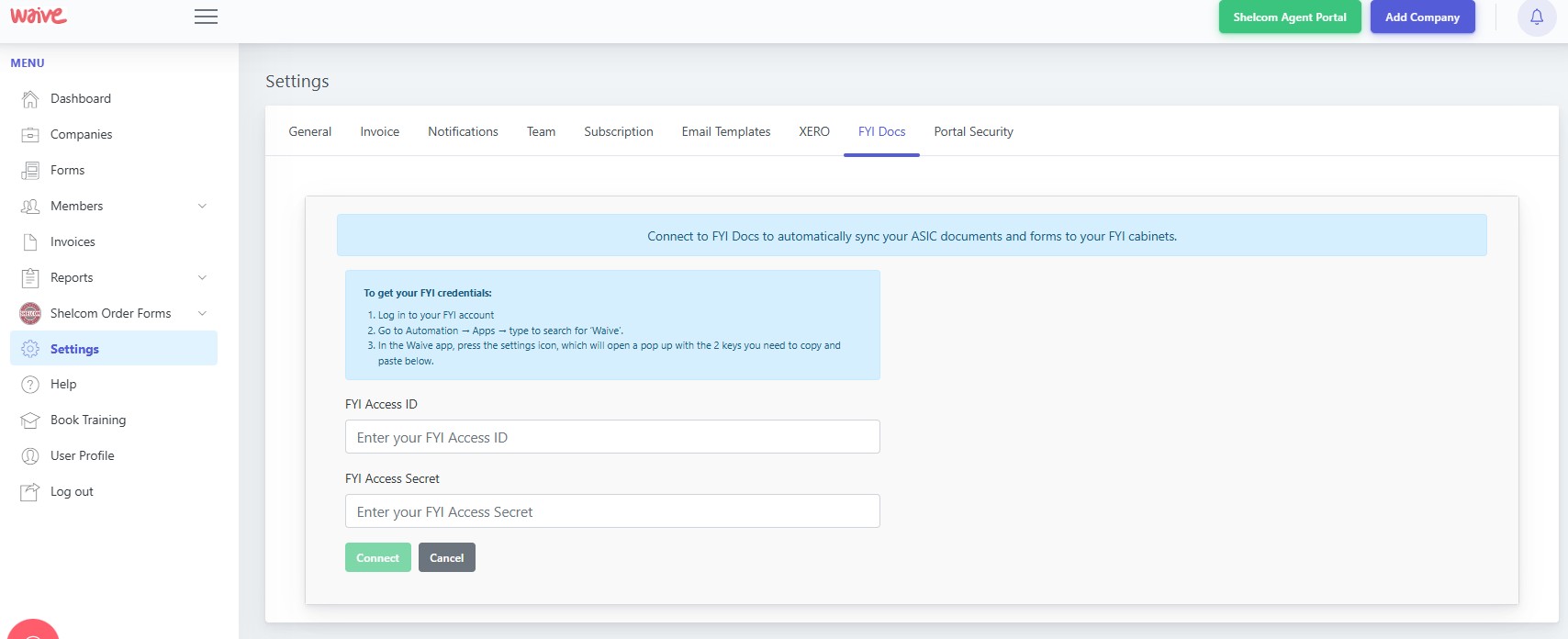Click 'To get your FYI credentials:' heading

(428, 293)
